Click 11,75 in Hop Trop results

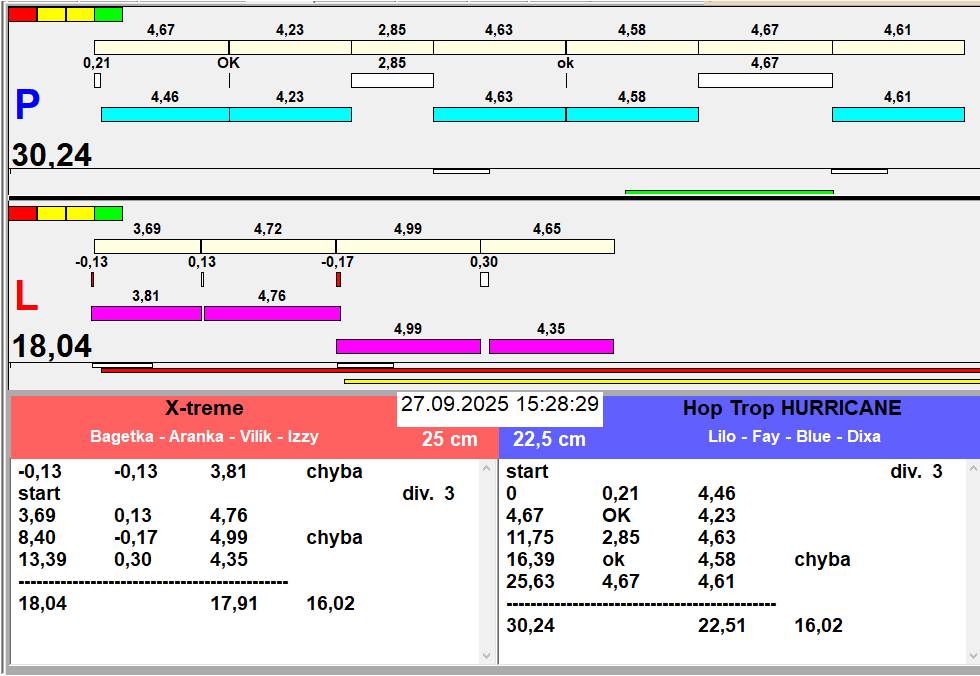point(530,537)
